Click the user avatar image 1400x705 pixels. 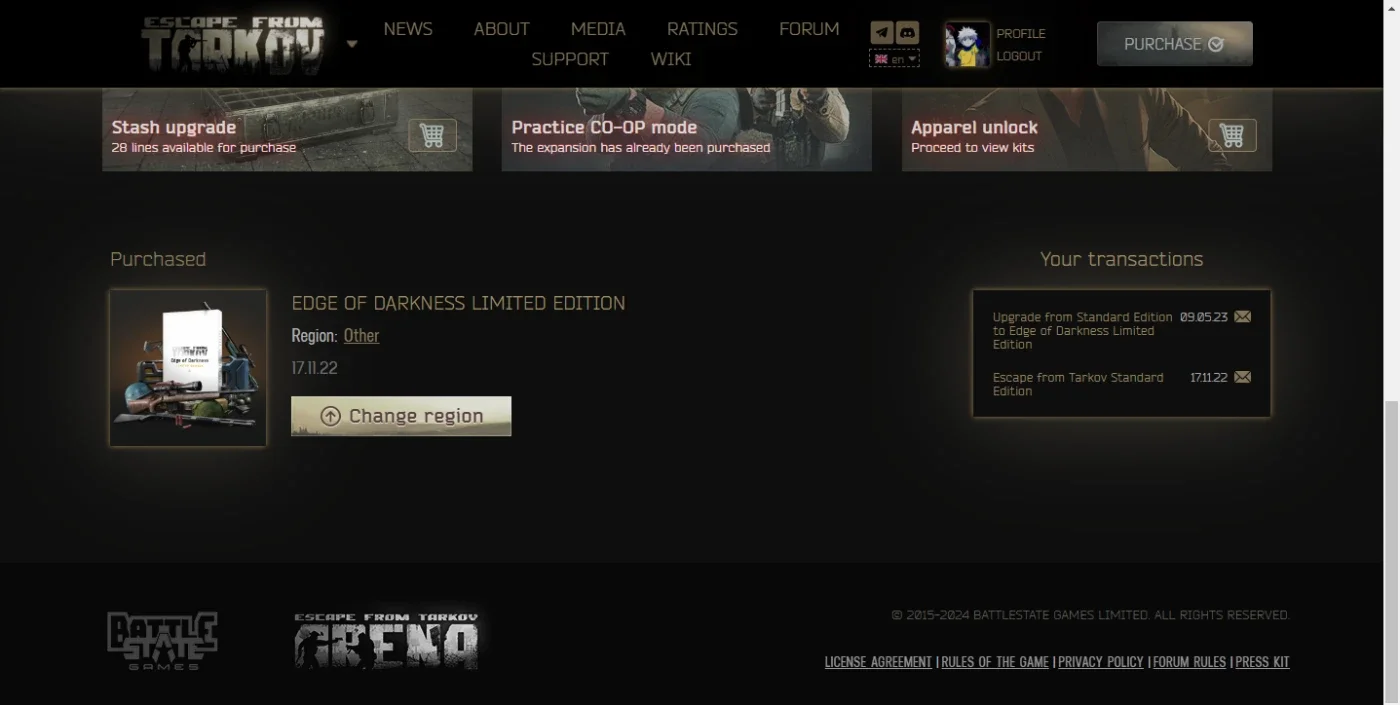967,44
